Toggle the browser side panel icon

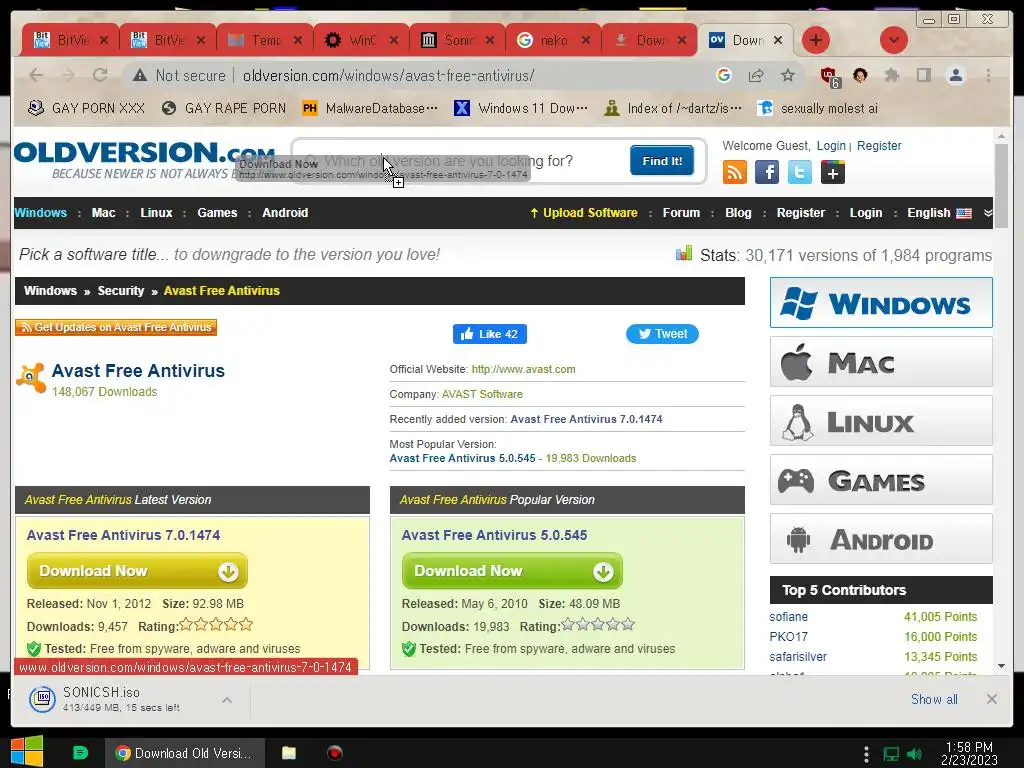pyautogui.click(x=923, y=75)
